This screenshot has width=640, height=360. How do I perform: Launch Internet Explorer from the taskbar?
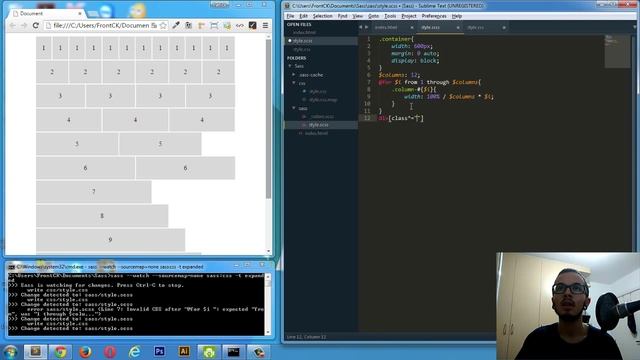point(135,351)
